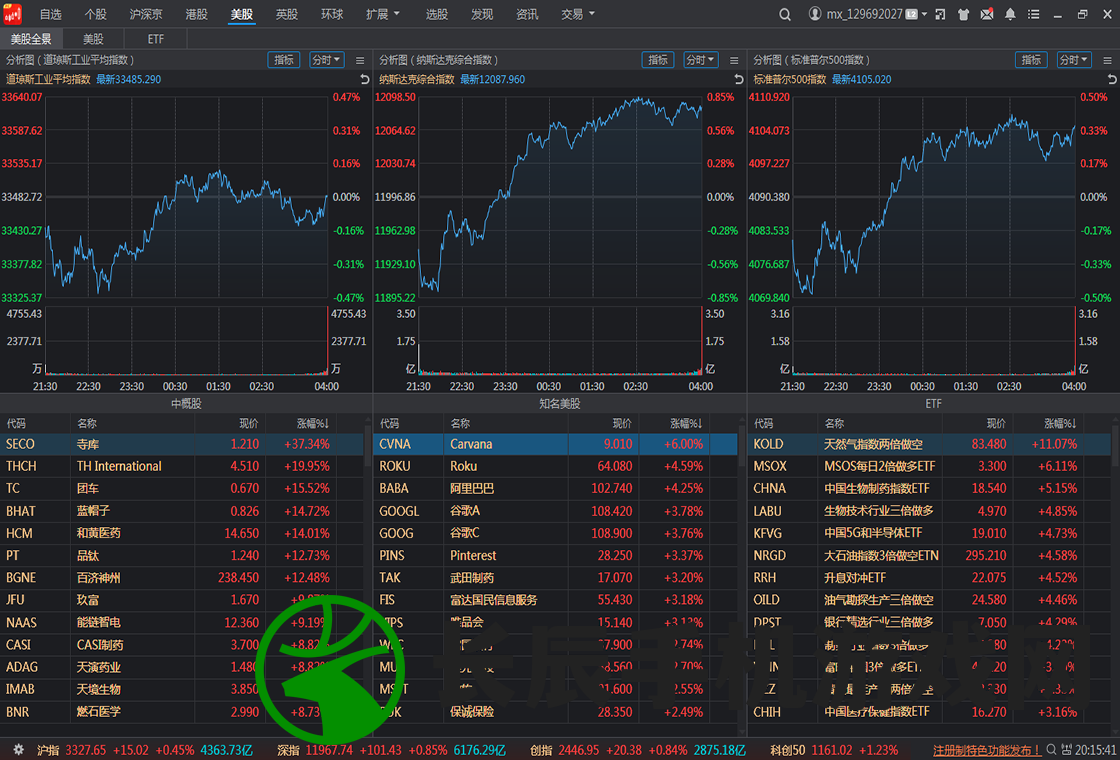This screenshot has height=760, width=1120.
Task: Open the 资讯 menu
Action: [x=527, y=14]
